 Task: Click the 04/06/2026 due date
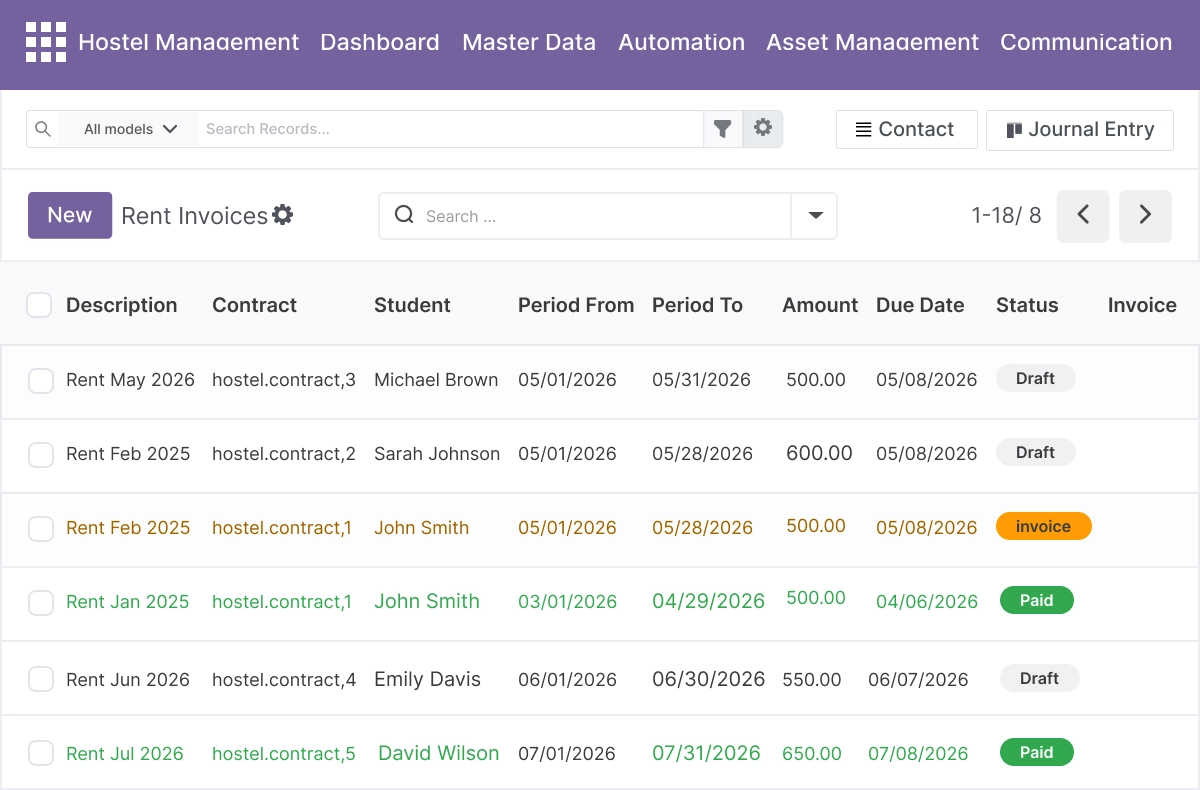point(927,602)
